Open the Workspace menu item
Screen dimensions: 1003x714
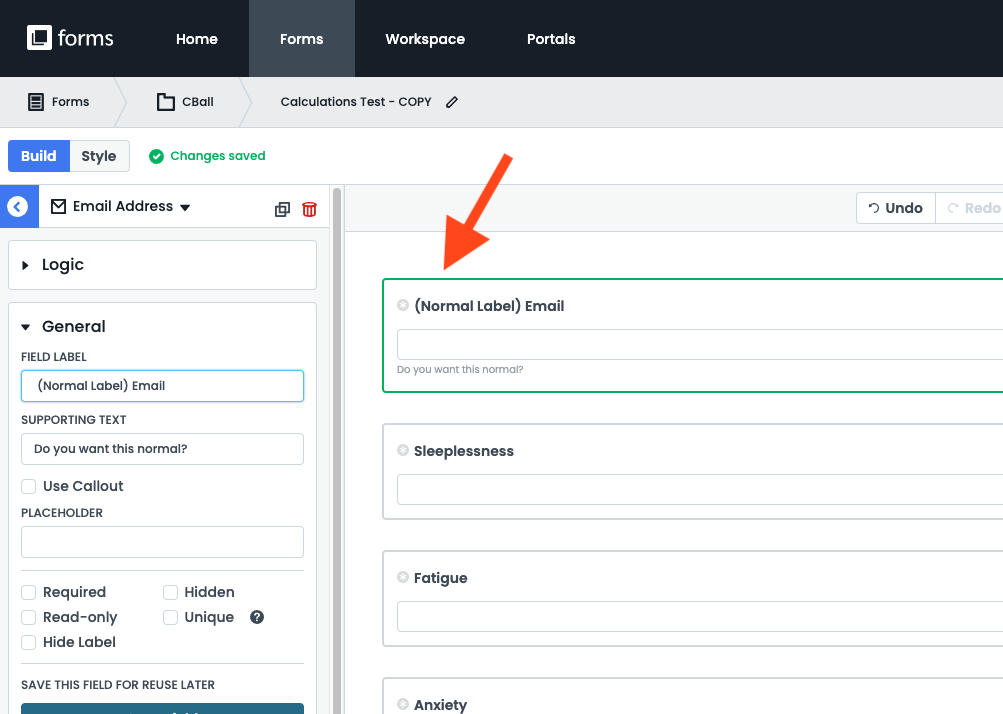(425, 39)
